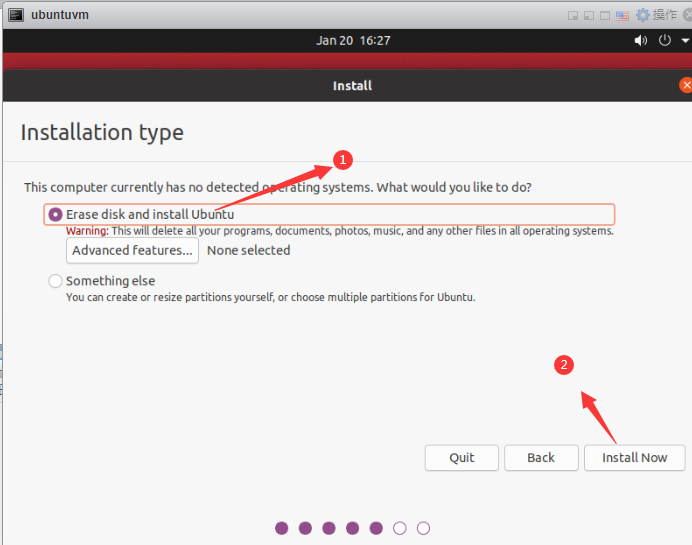Click the no detected operating systems prompt

click(x=278, y=188)
